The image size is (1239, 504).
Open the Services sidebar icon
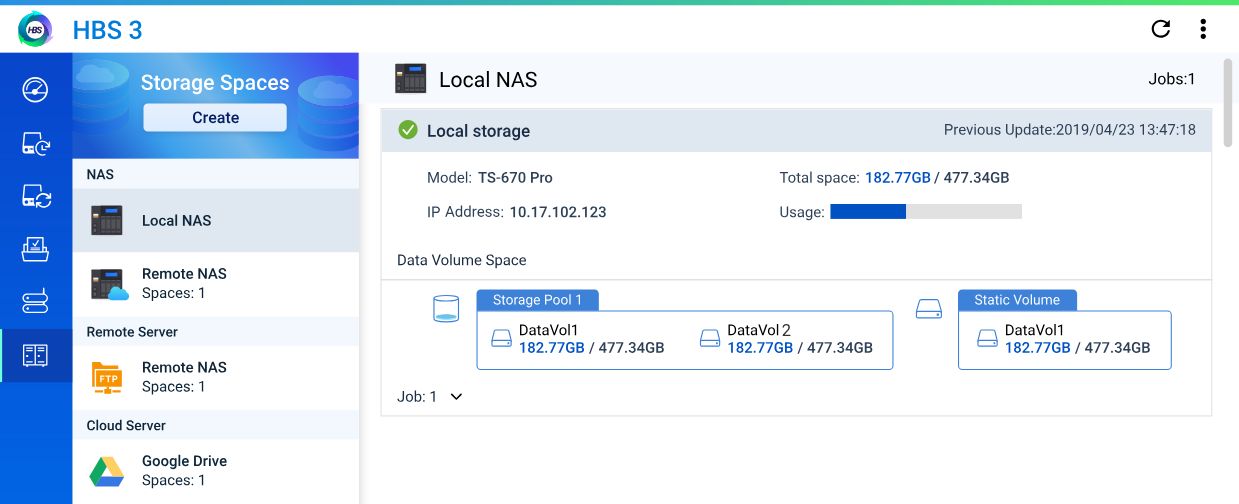pyautogui.click(x=36, y=301)
